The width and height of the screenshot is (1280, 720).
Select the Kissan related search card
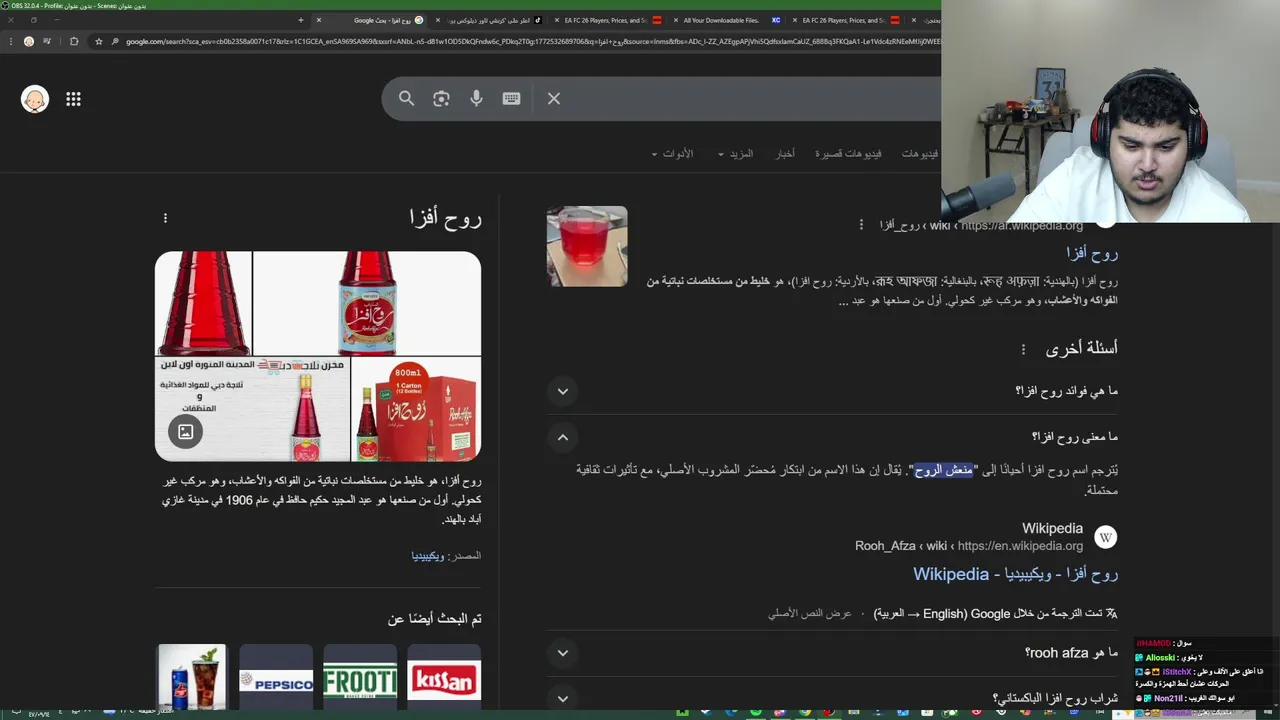(444, 677)
